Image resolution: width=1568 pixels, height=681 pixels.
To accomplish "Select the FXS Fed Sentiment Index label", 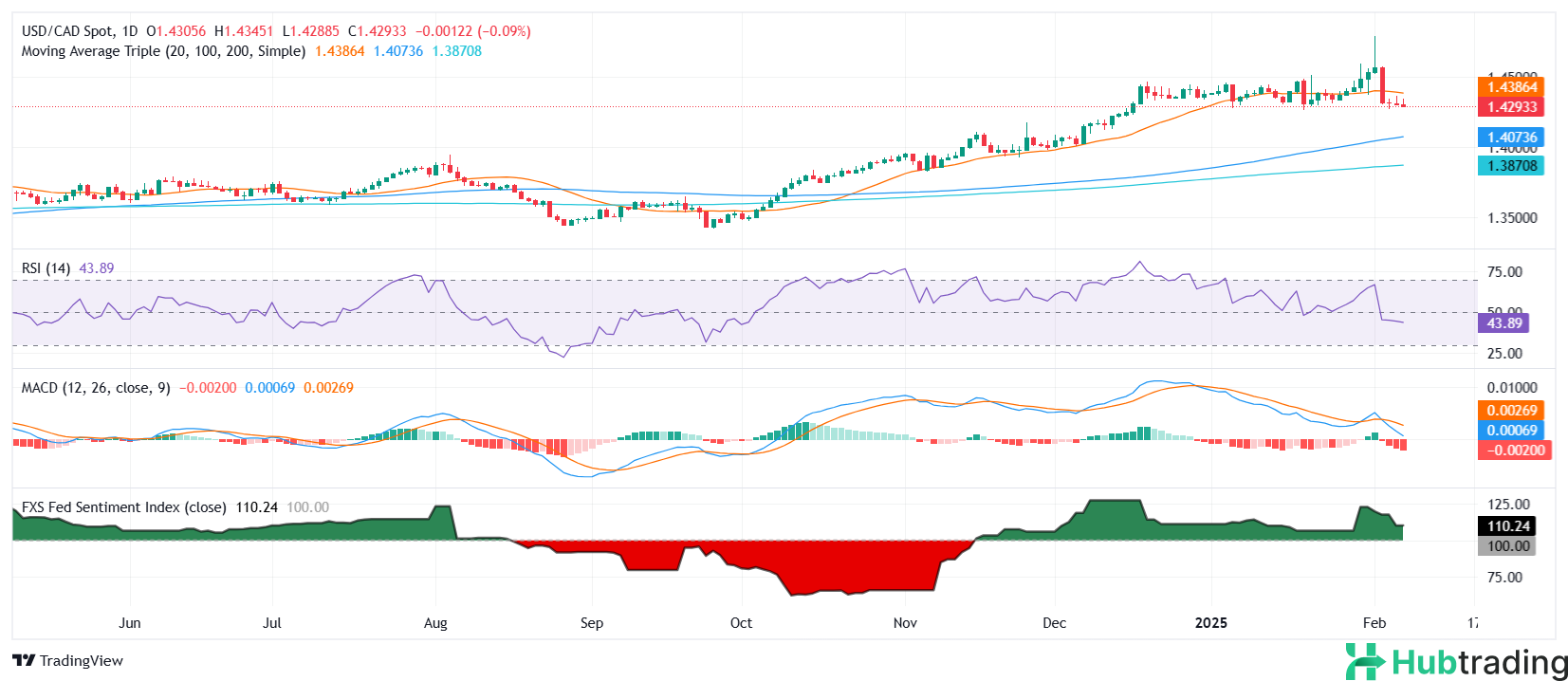I will 123,507.
